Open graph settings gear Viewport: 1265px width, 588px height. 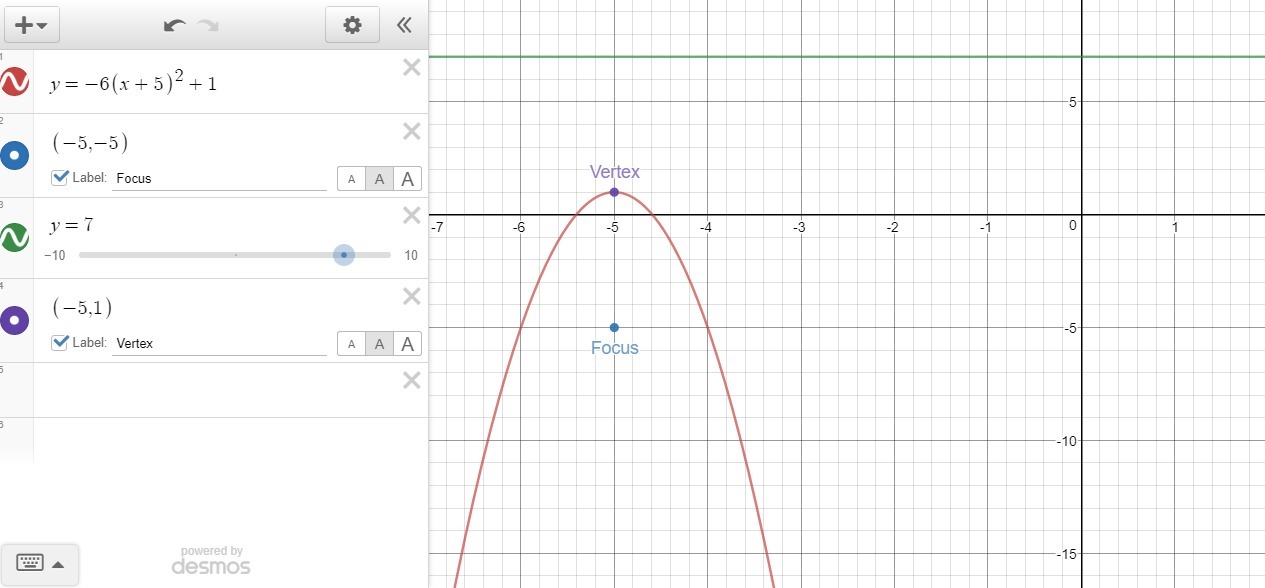352,25
